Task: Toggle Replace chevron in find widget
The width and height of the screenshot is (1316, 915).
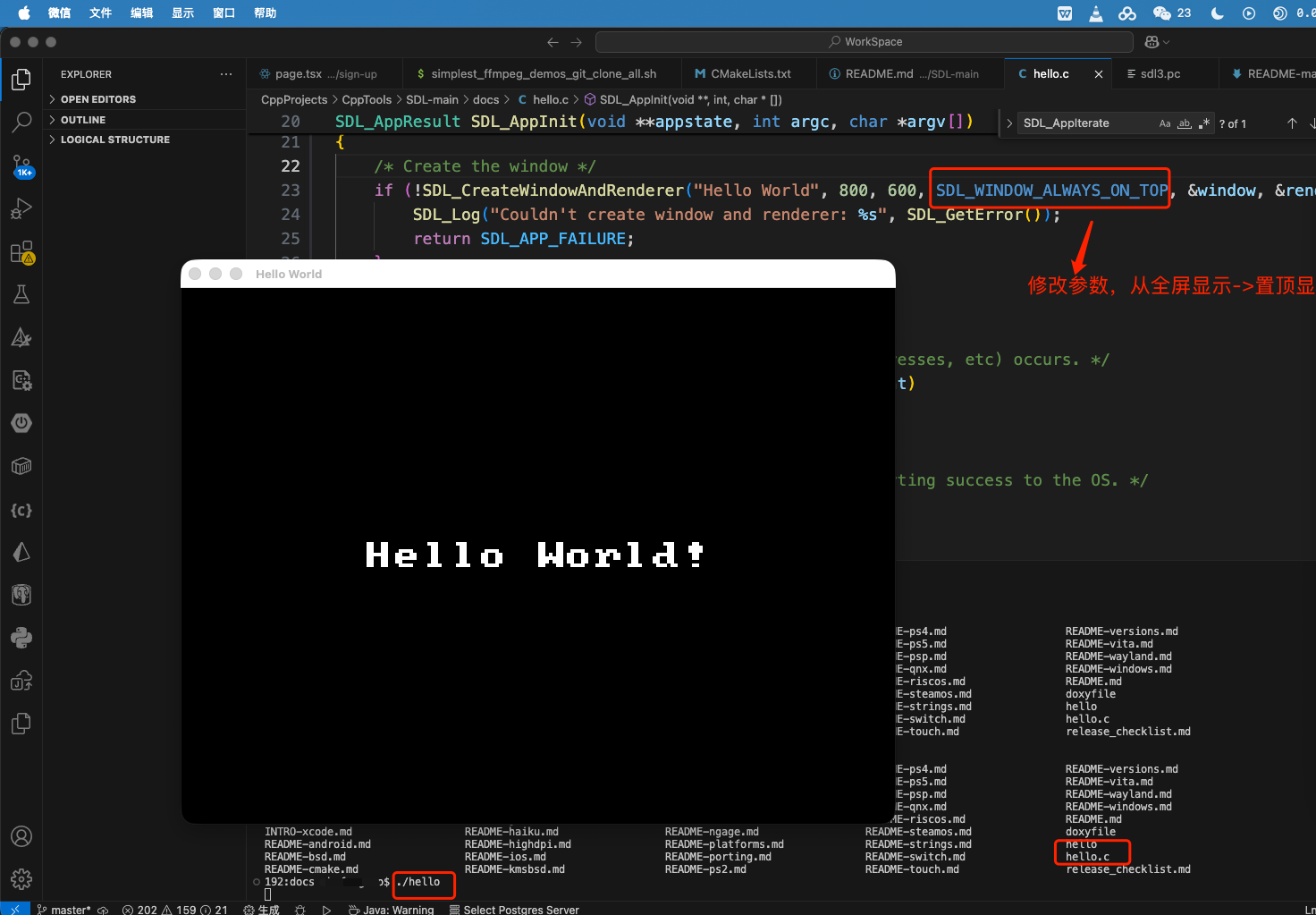Action: [1009, 123]
